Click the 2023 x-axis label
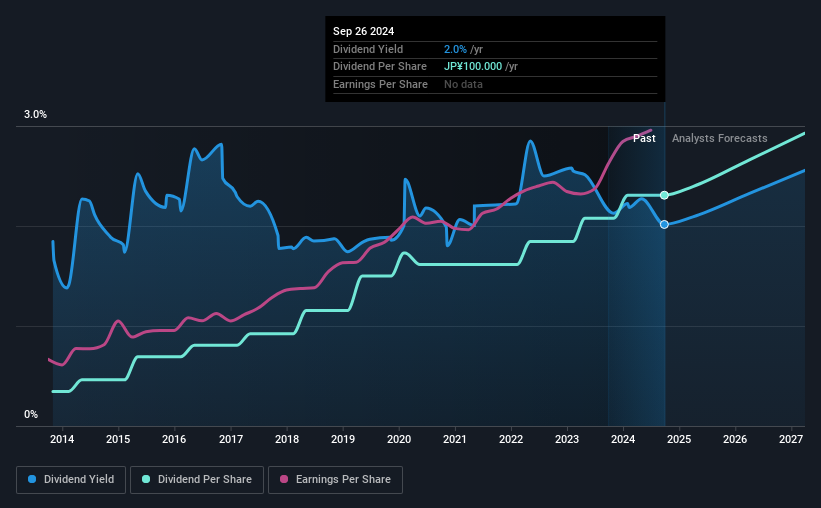The height and width of the screenshot is (508, 821). pyautogui.click(x=567, y=439)
